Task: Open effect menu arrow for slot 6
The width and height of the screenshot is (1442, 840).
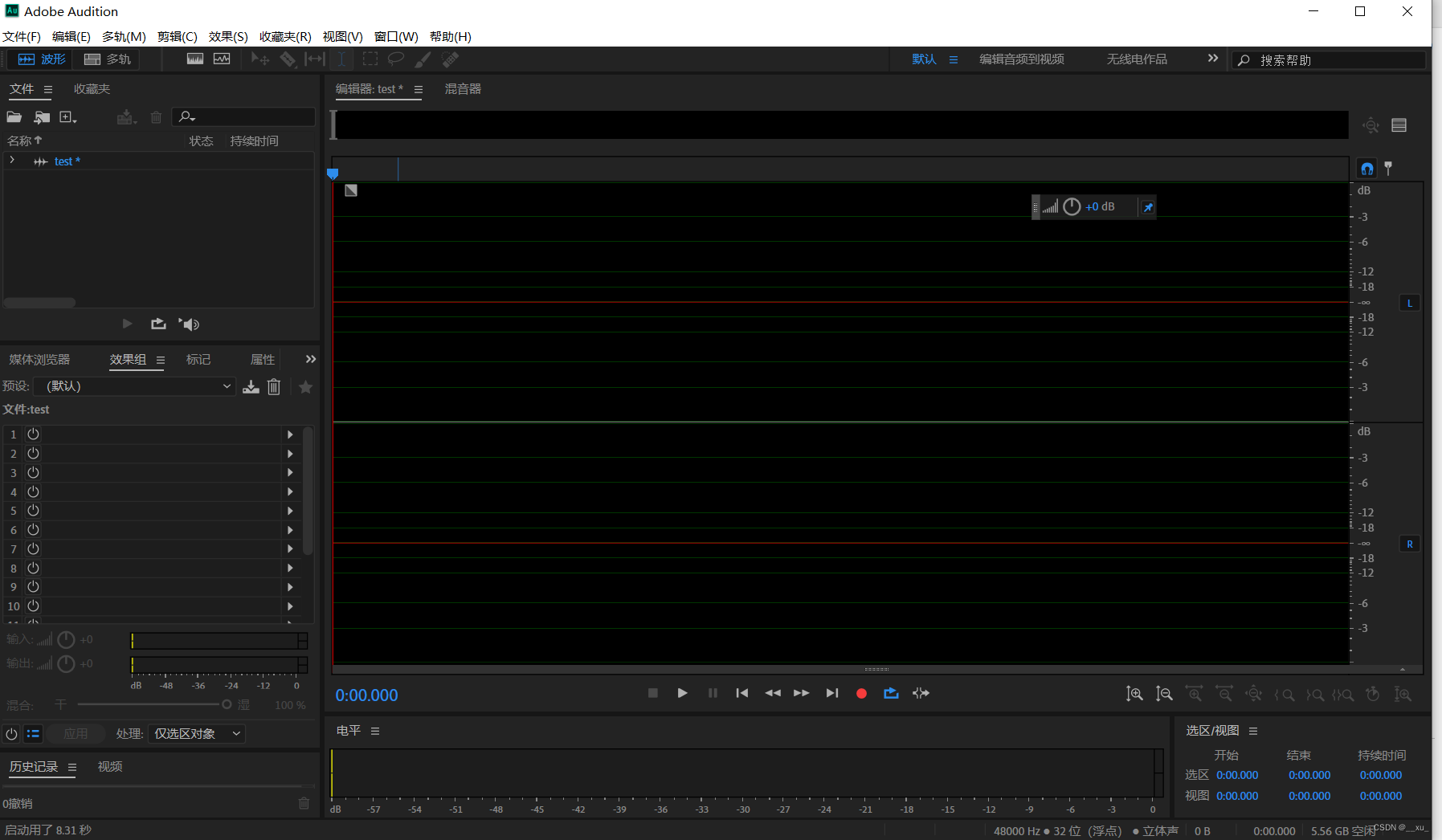Action: [290, 530]
